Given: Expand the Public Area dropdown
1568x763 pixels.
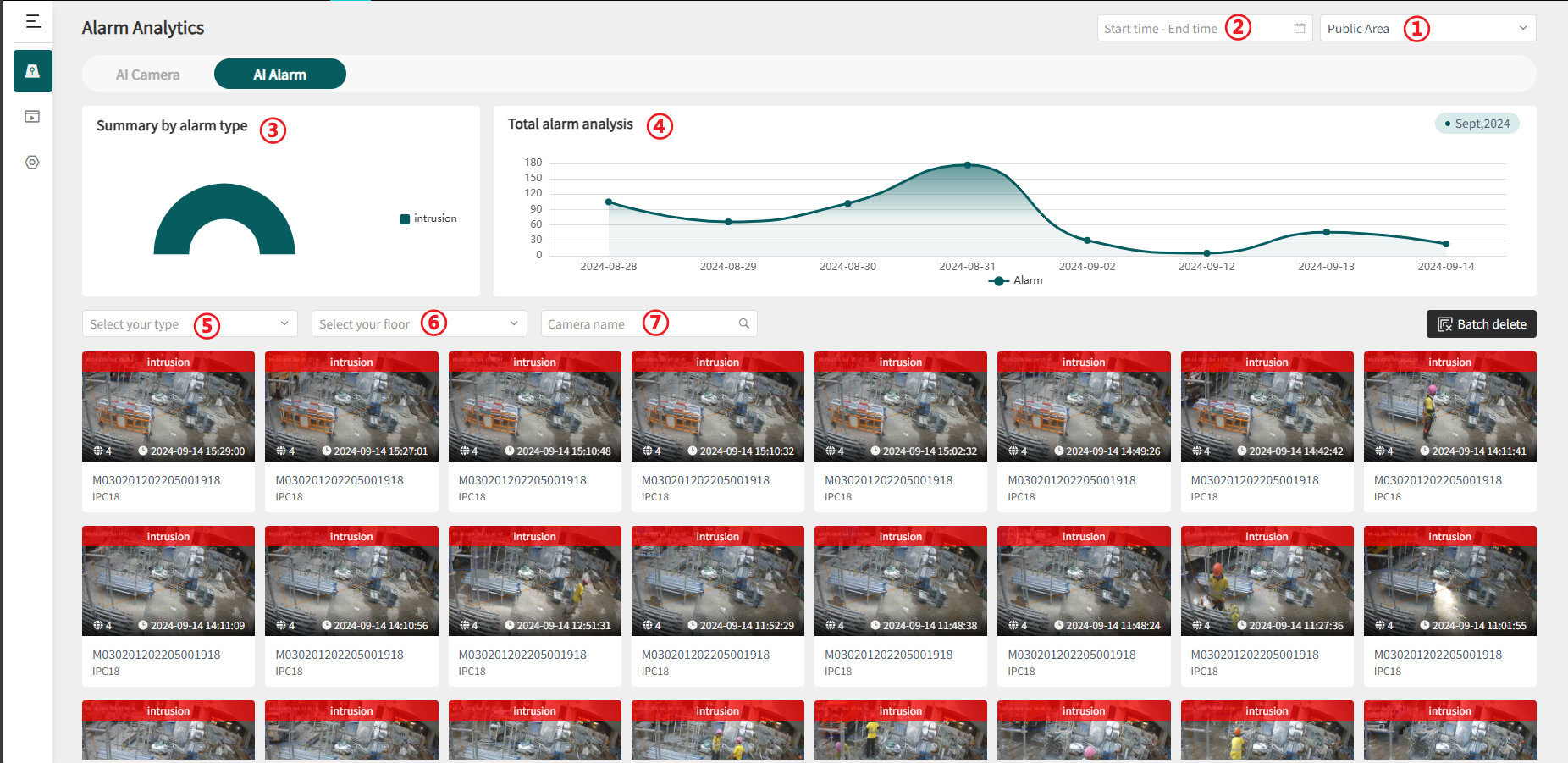Looking at the screenshot, I should click(1428, 28).
